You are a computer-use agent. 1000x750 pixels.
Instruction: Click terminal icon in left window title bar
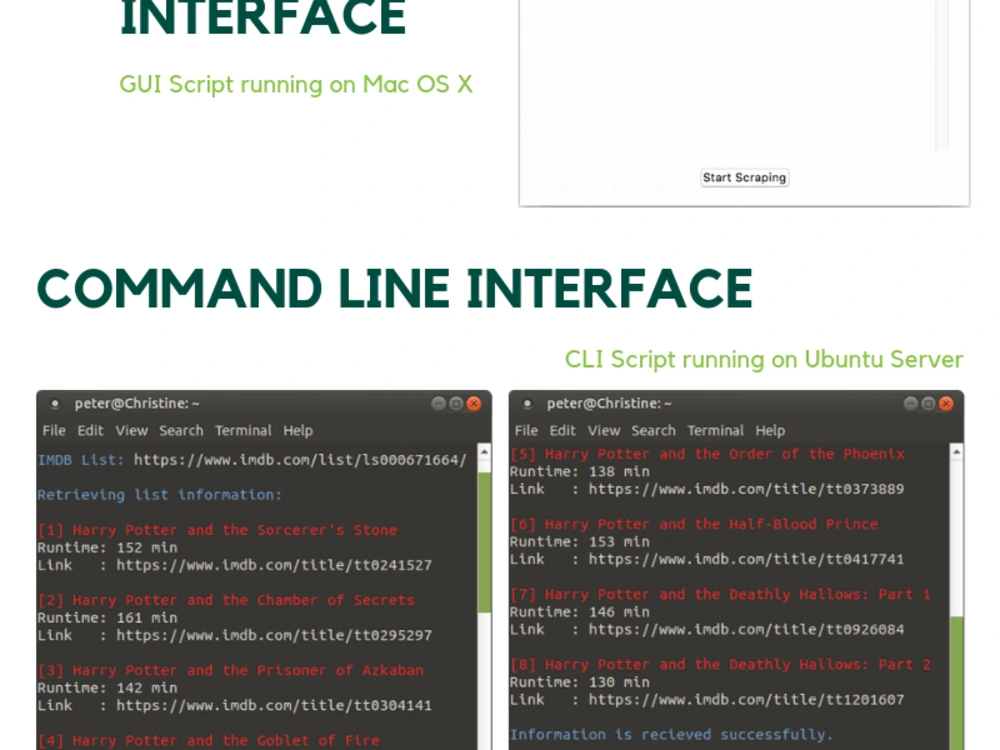(x=55, y=404)
